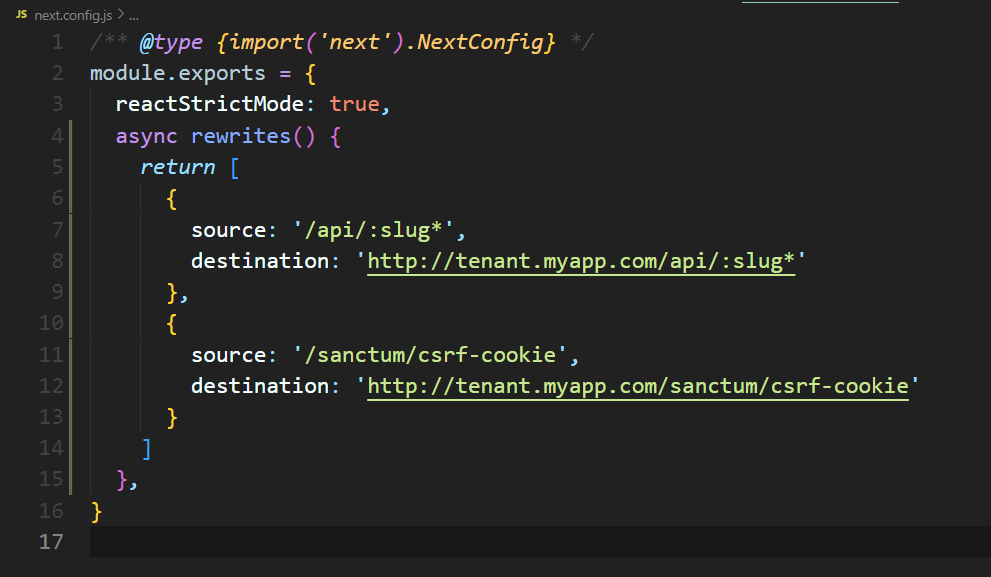Click line number 1 in gutter

(58, 42)
